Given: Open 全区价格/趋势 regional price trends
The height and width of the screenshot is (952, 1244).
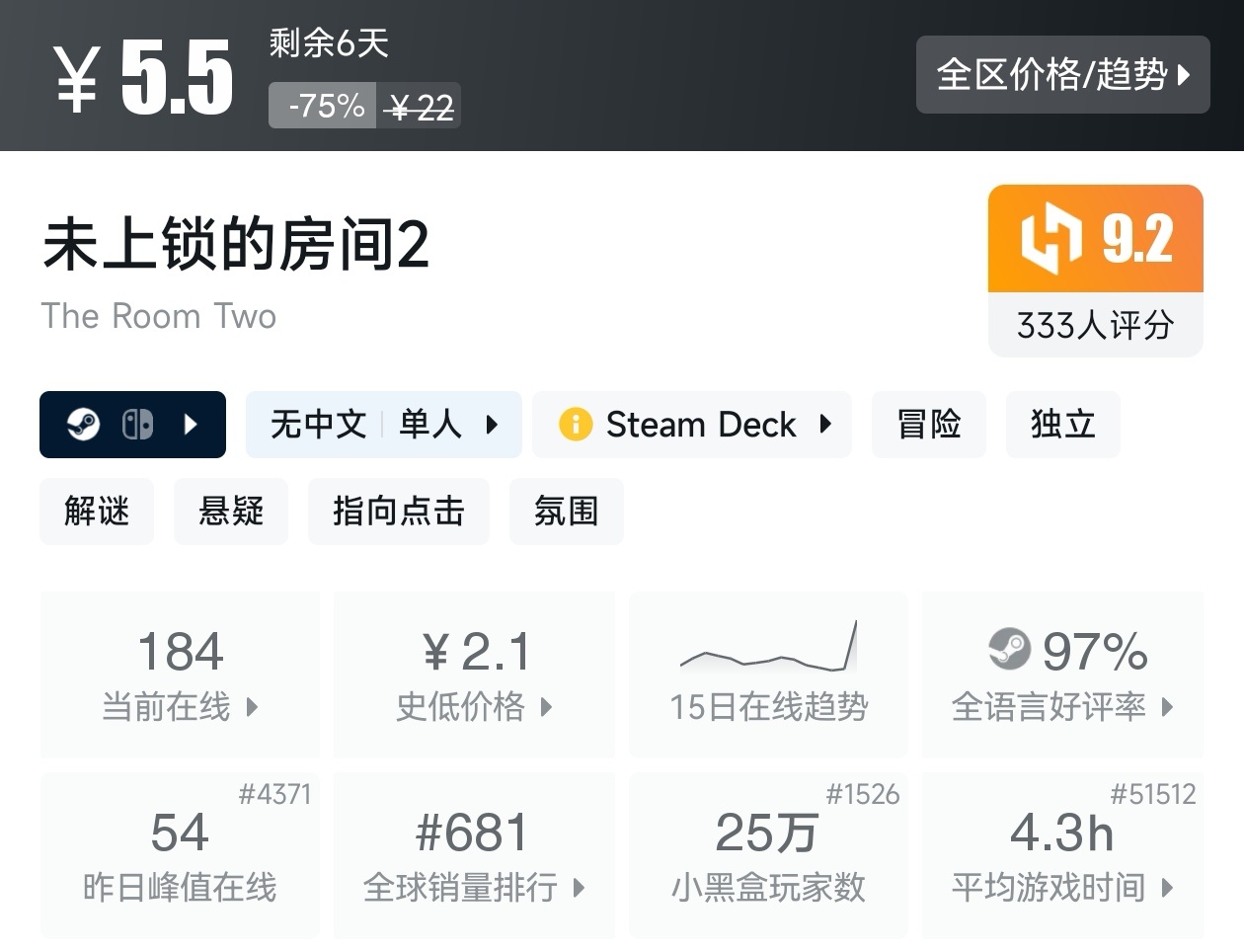Looking at the screenshot, I should click(1062, 75).
